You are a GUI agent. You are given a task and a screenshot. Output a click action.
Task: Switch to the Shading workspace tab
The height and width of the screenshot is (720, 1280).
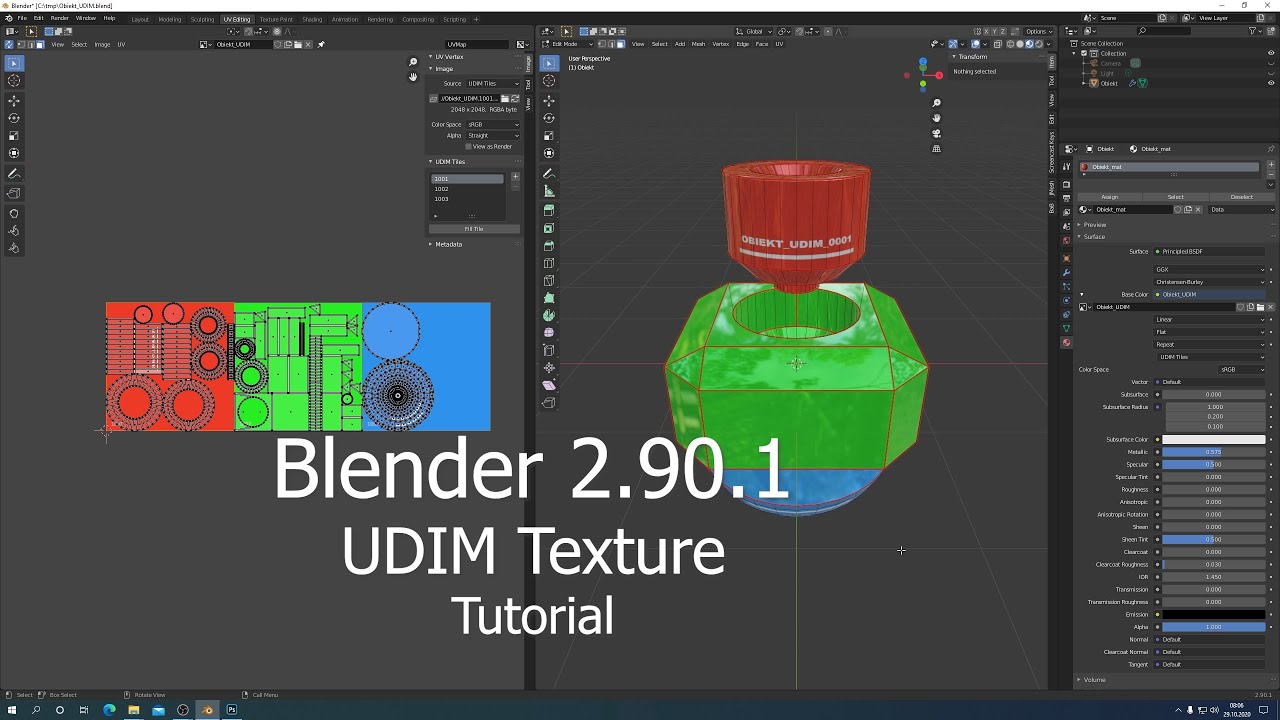pyautogui.click(x=312, y=19)
